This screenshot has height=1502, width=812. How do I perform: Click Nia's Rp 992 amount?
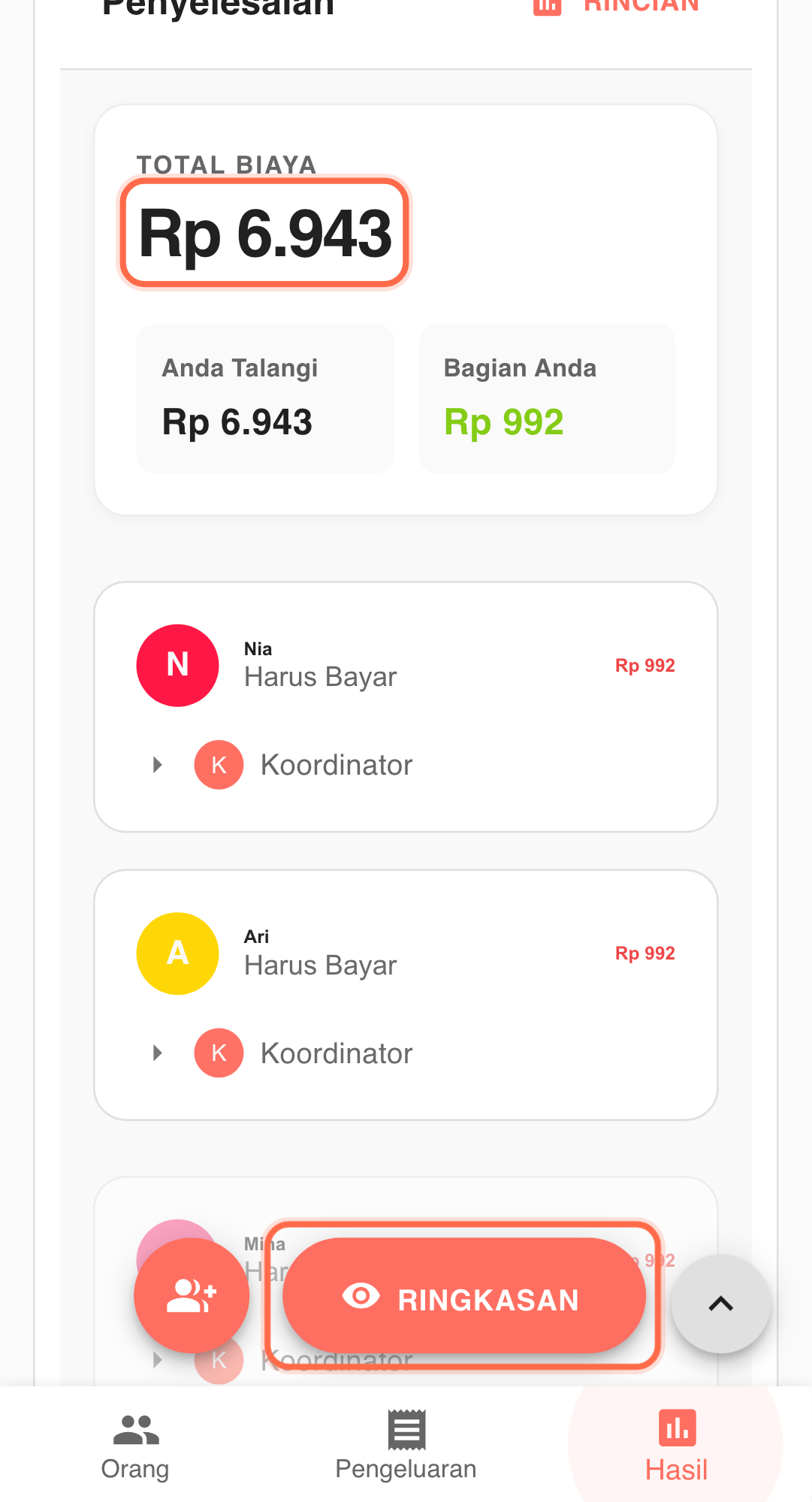click(x=644, y=666)
